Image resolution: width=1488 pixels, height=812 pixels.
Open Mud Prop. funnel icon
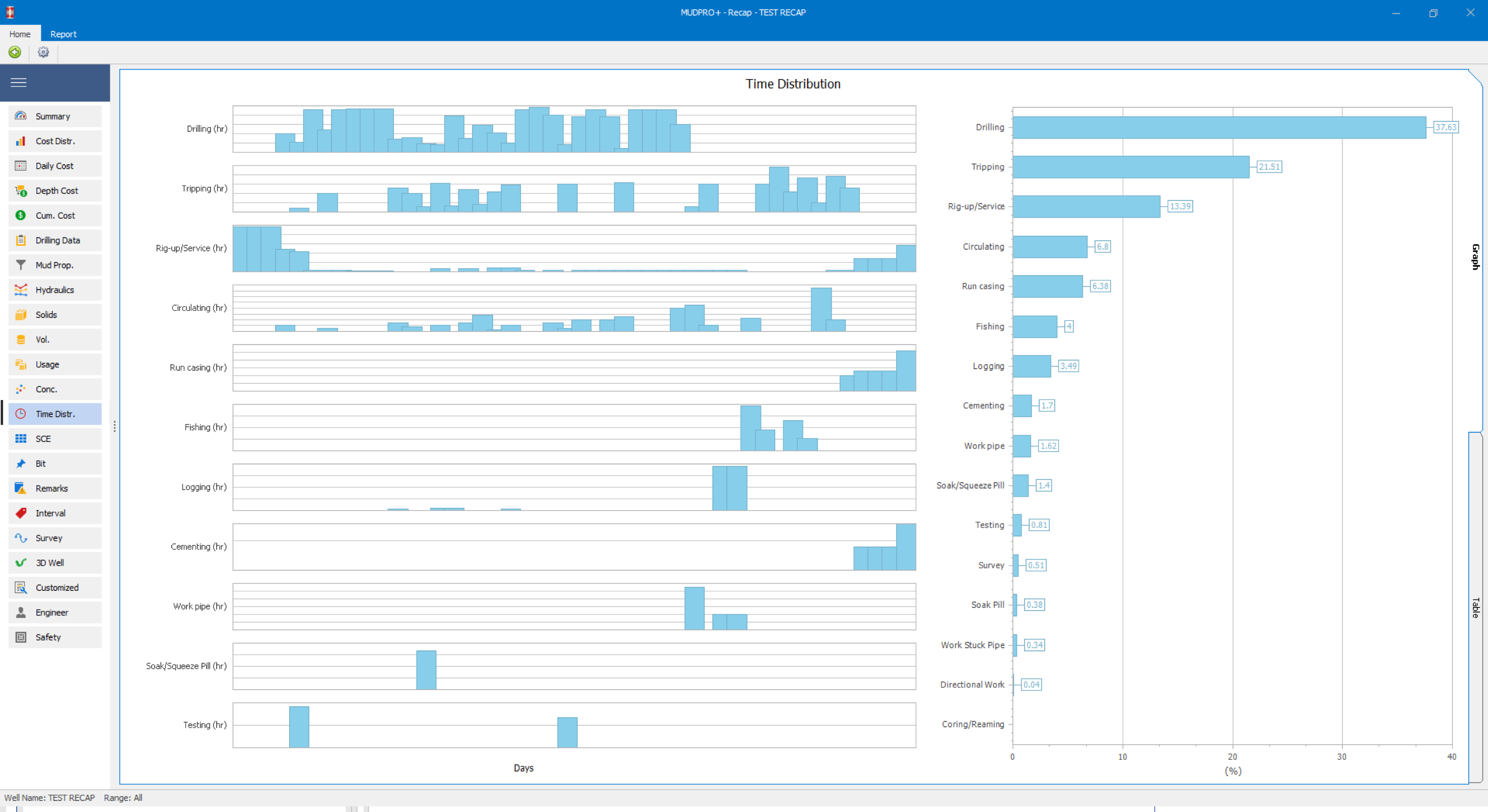tap(21, 265)
